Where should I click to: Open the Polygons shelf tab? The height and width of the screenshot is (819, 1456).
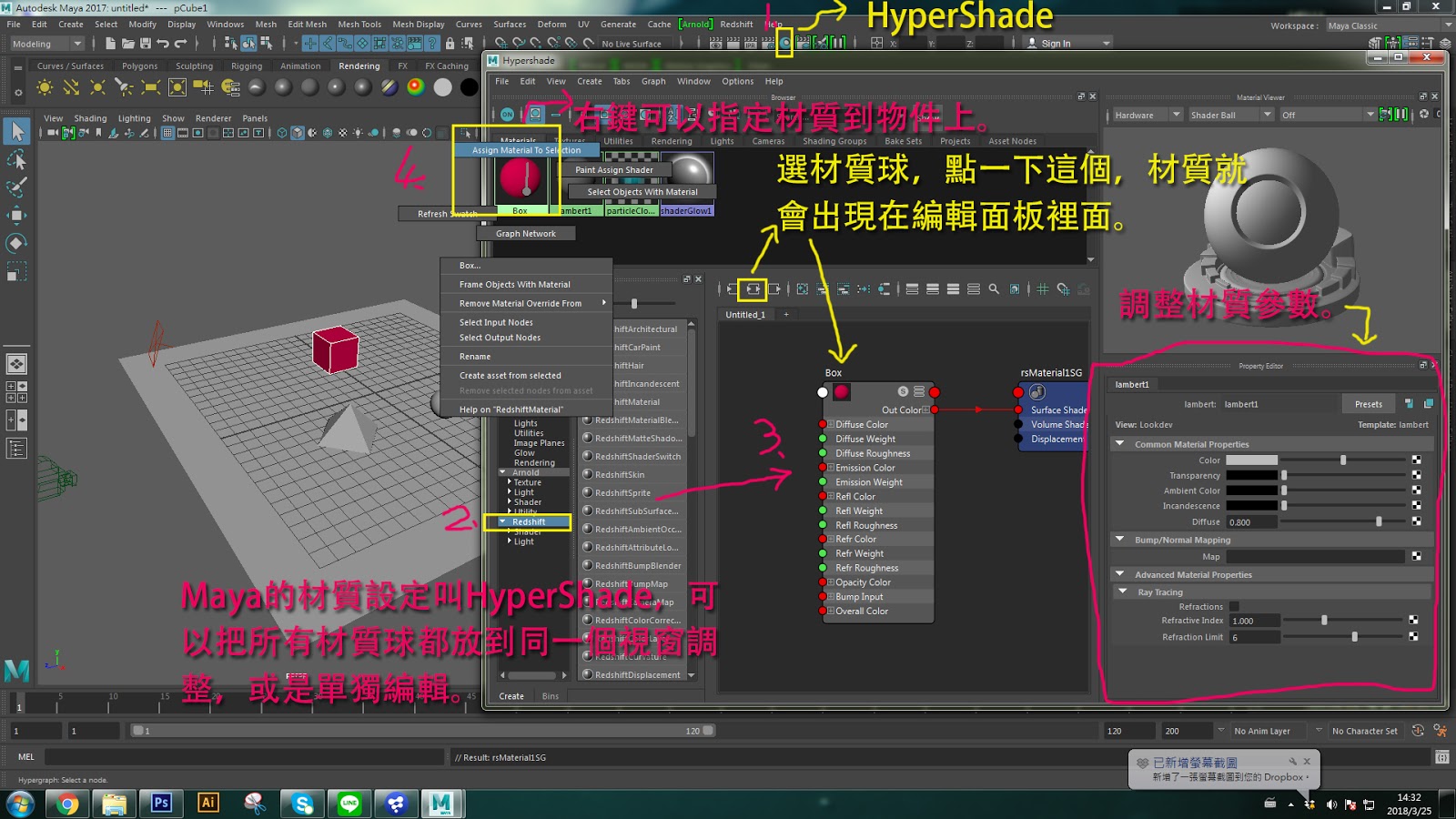click(x=140, y=66)
